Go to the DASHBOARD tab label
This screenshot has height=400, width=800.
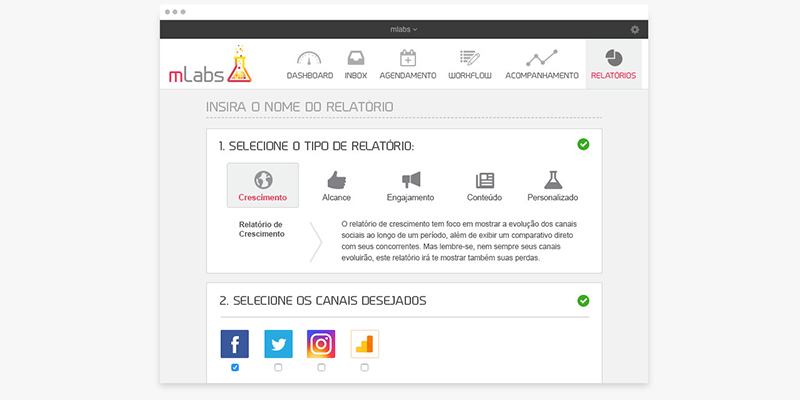point(310,76)
